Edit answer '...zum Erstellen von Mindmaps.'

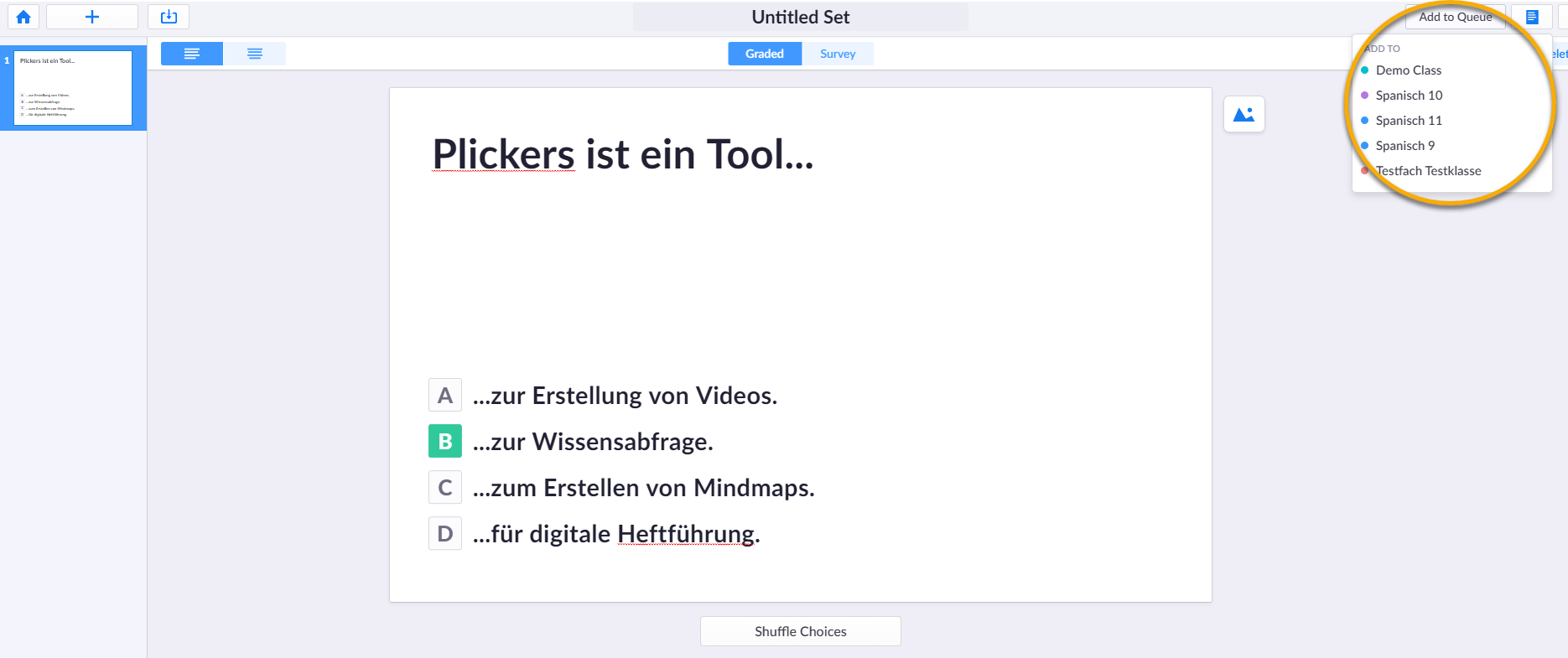coord(644,488)
